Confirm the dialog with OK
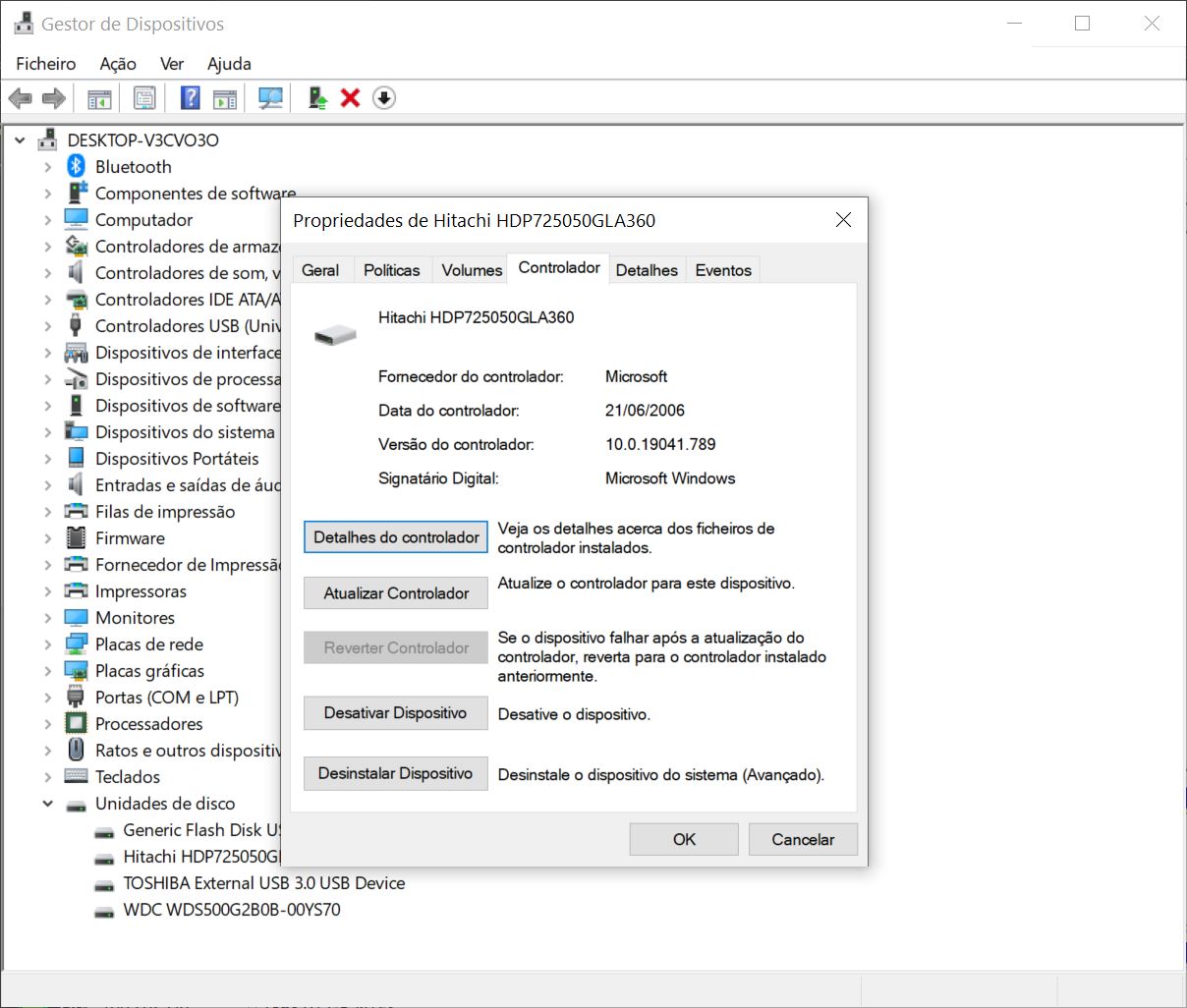Viewport: 1187px width, 1008px height. click(x=684, y=839)
